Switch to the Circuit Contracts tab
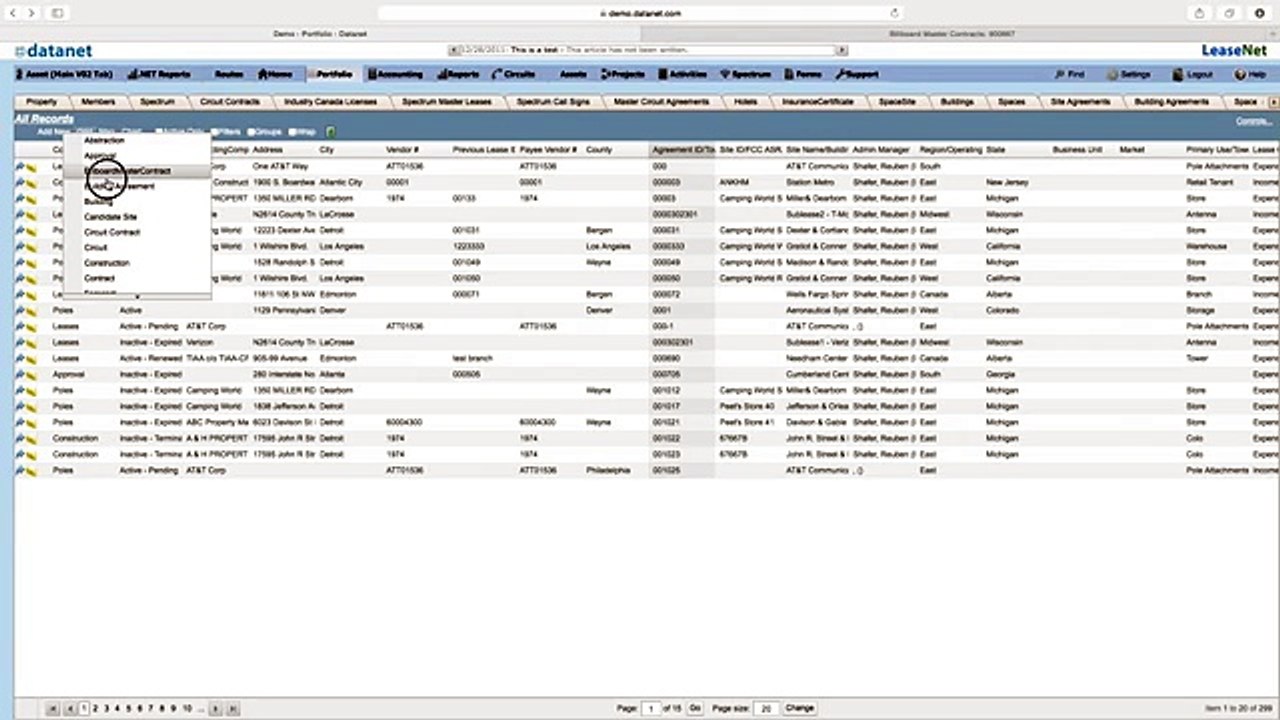This screenshot has width=1280, height=720. tap(229, 102)
